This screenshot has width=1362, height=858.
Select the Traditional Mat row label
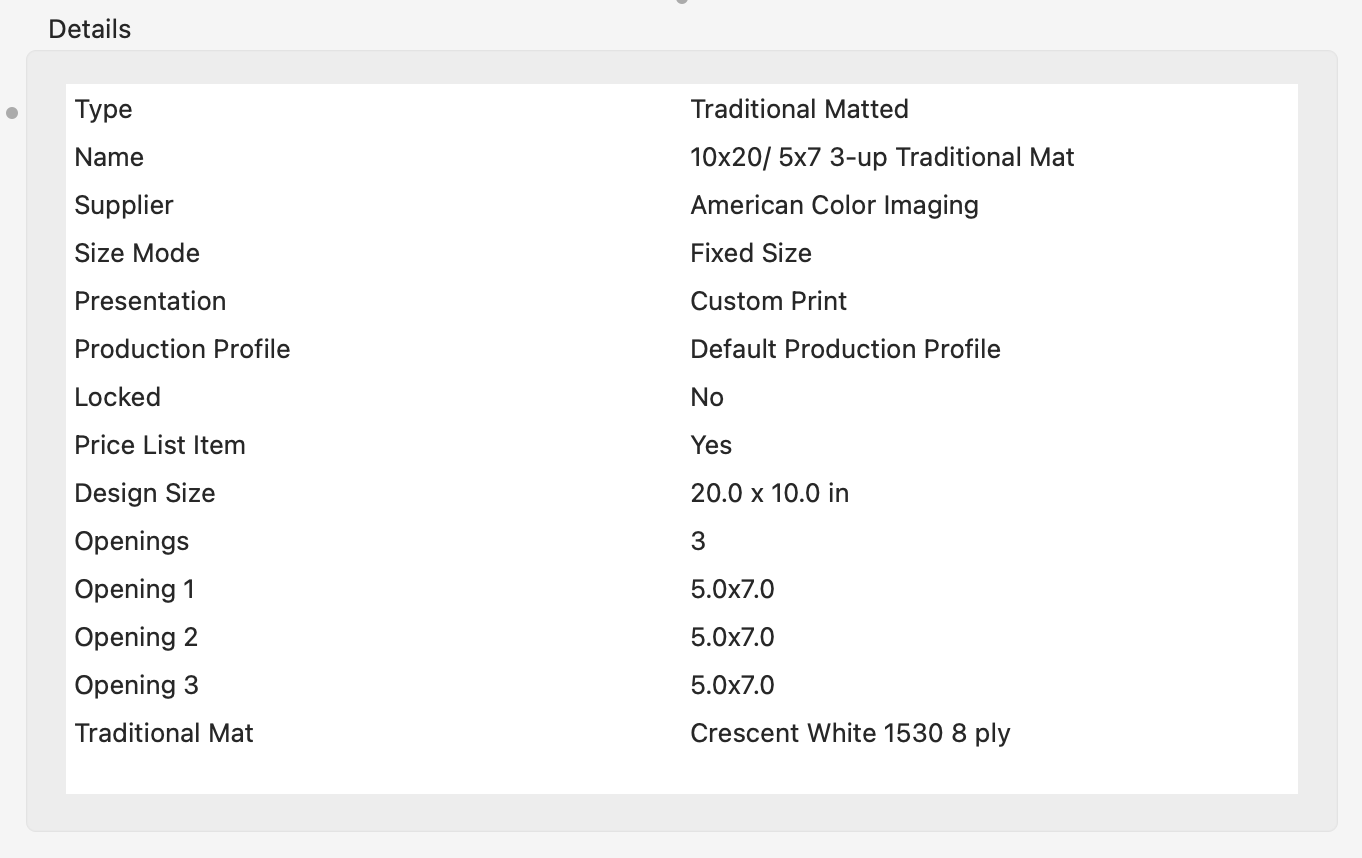pyautogui.click(x=164, y=733)
